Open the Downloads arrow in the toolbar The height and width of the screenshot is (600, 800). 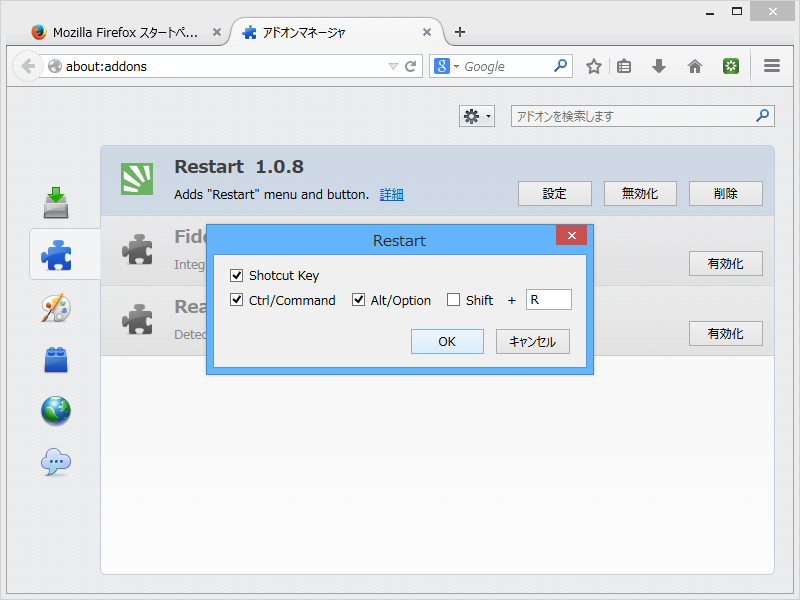click(659, 65)
